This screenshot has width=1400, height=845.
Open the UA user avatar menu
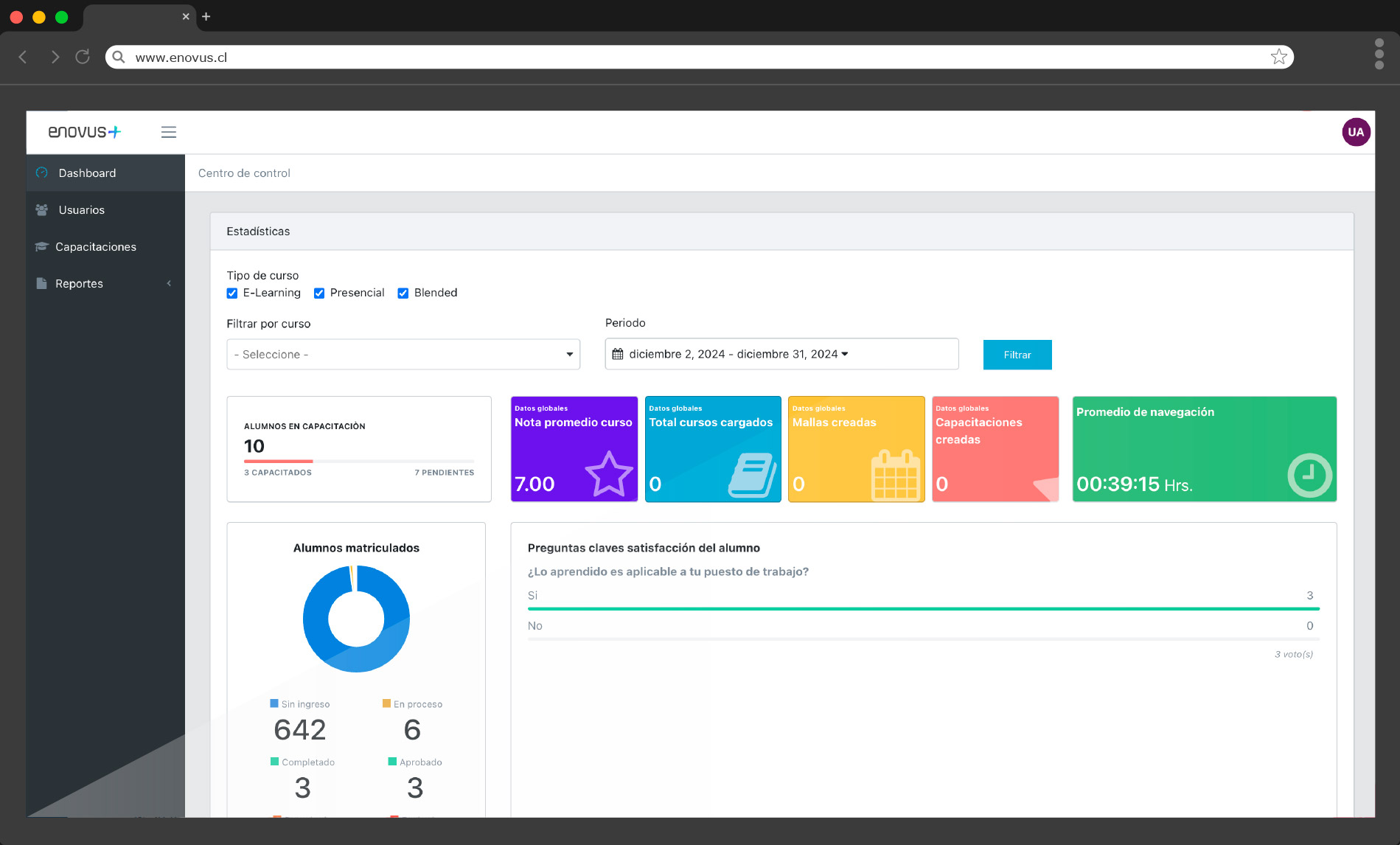[1355, 132]
